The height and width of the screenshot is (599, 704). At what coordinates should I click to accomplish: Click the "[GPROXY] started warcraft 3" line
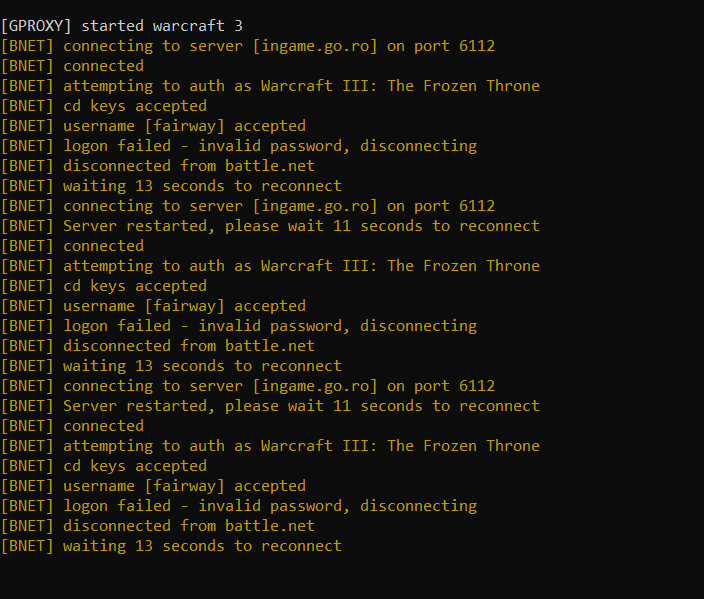(122, 26)
